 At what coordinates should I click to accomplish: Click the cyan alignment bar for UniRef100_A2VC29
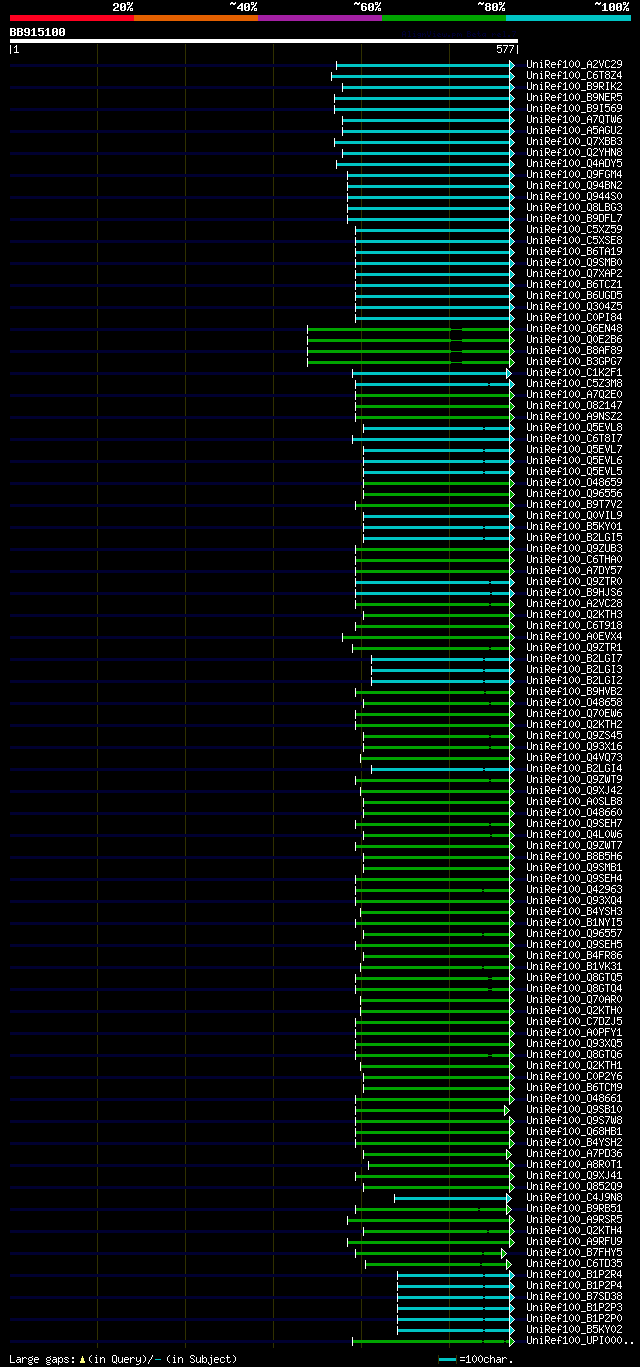pos(425,64)
